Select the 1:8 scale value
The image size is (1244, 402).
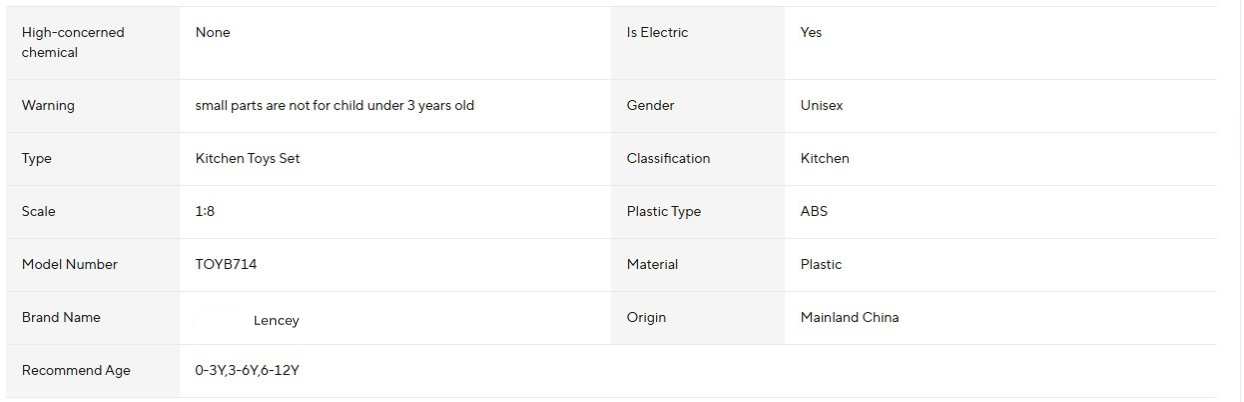click(204, 212)
